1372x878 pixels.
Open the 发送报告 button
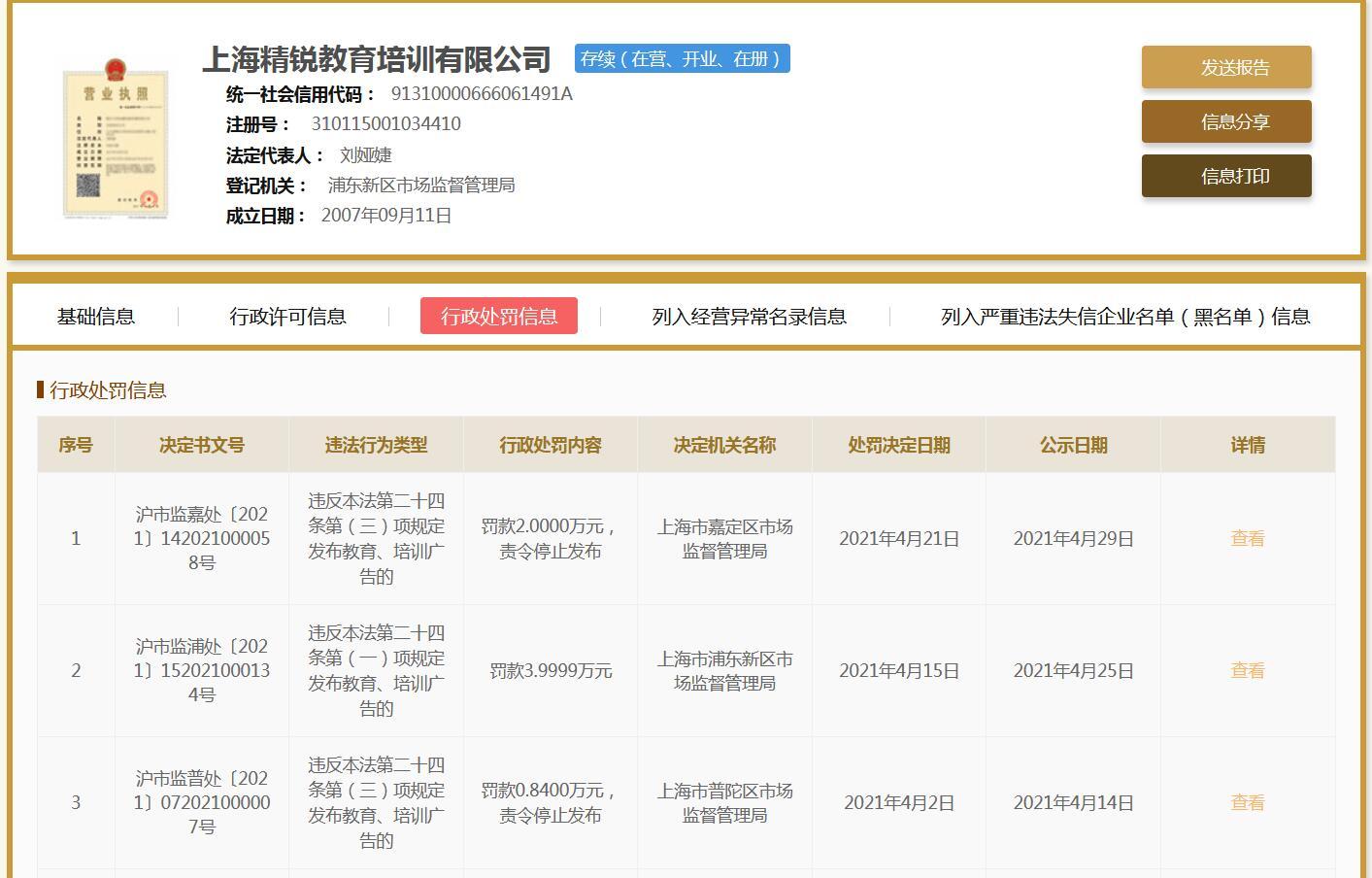pyautogui.click(x=1225, y=67)
